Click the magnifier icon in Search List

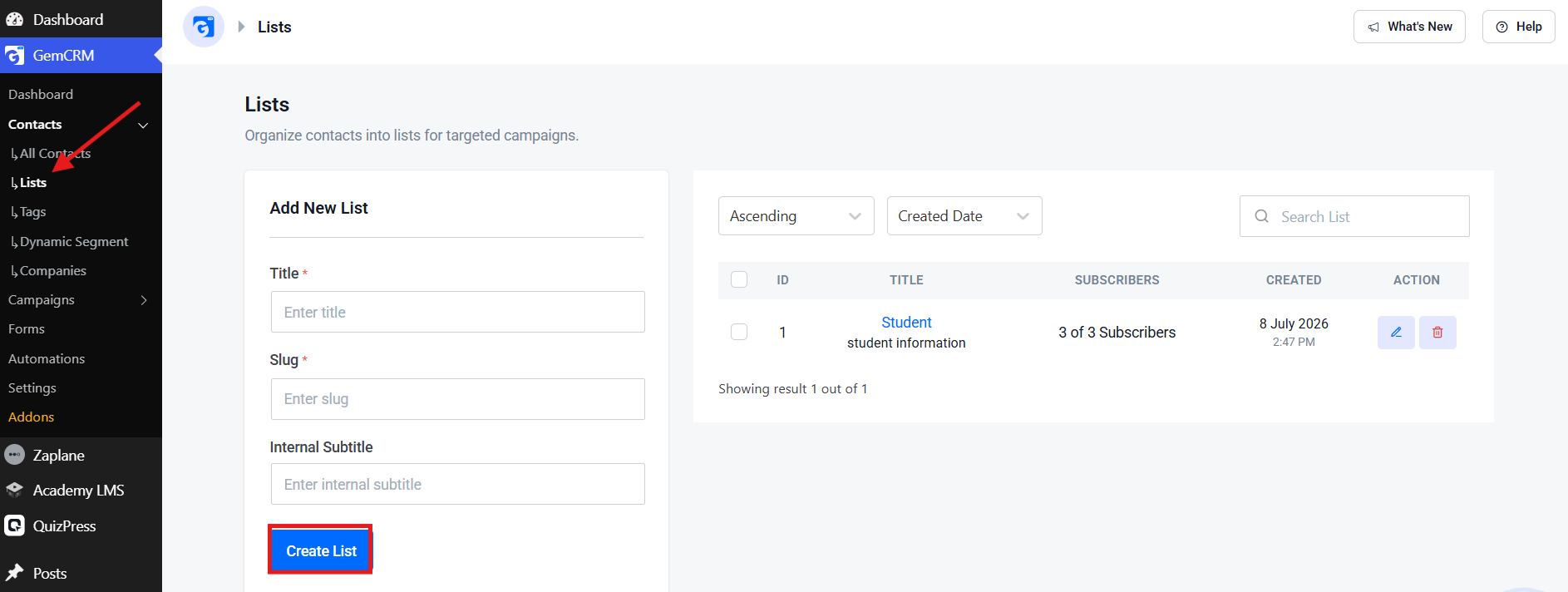point(1261,216)
